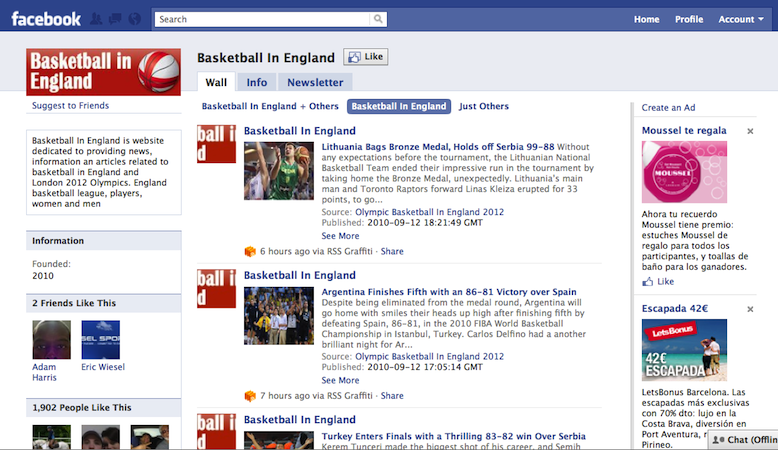
Task: Click 1,902 People Like This header
Action: point(103,408)
